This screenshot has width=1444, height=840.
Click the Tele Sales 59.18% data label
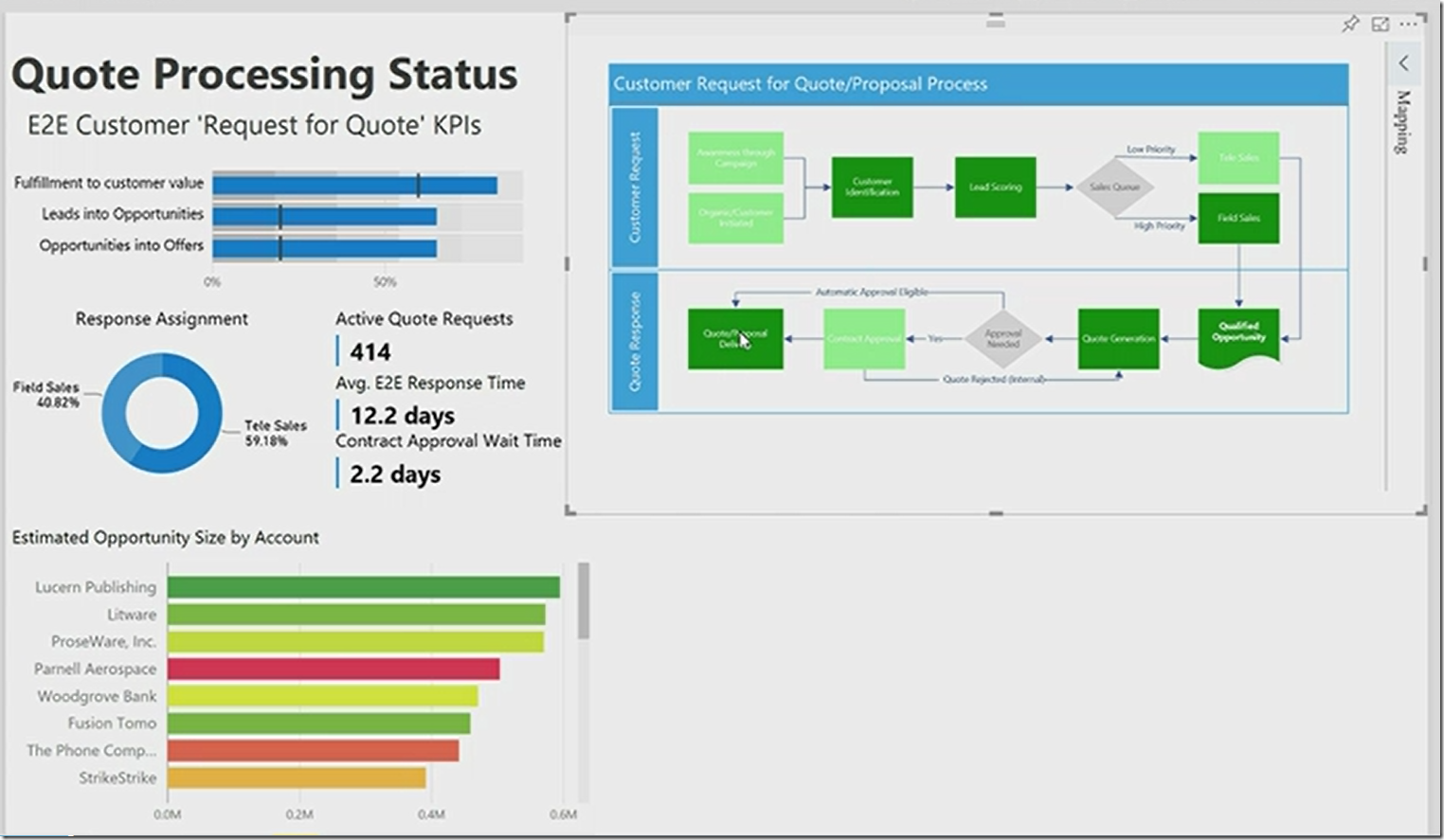coord(276,433)
